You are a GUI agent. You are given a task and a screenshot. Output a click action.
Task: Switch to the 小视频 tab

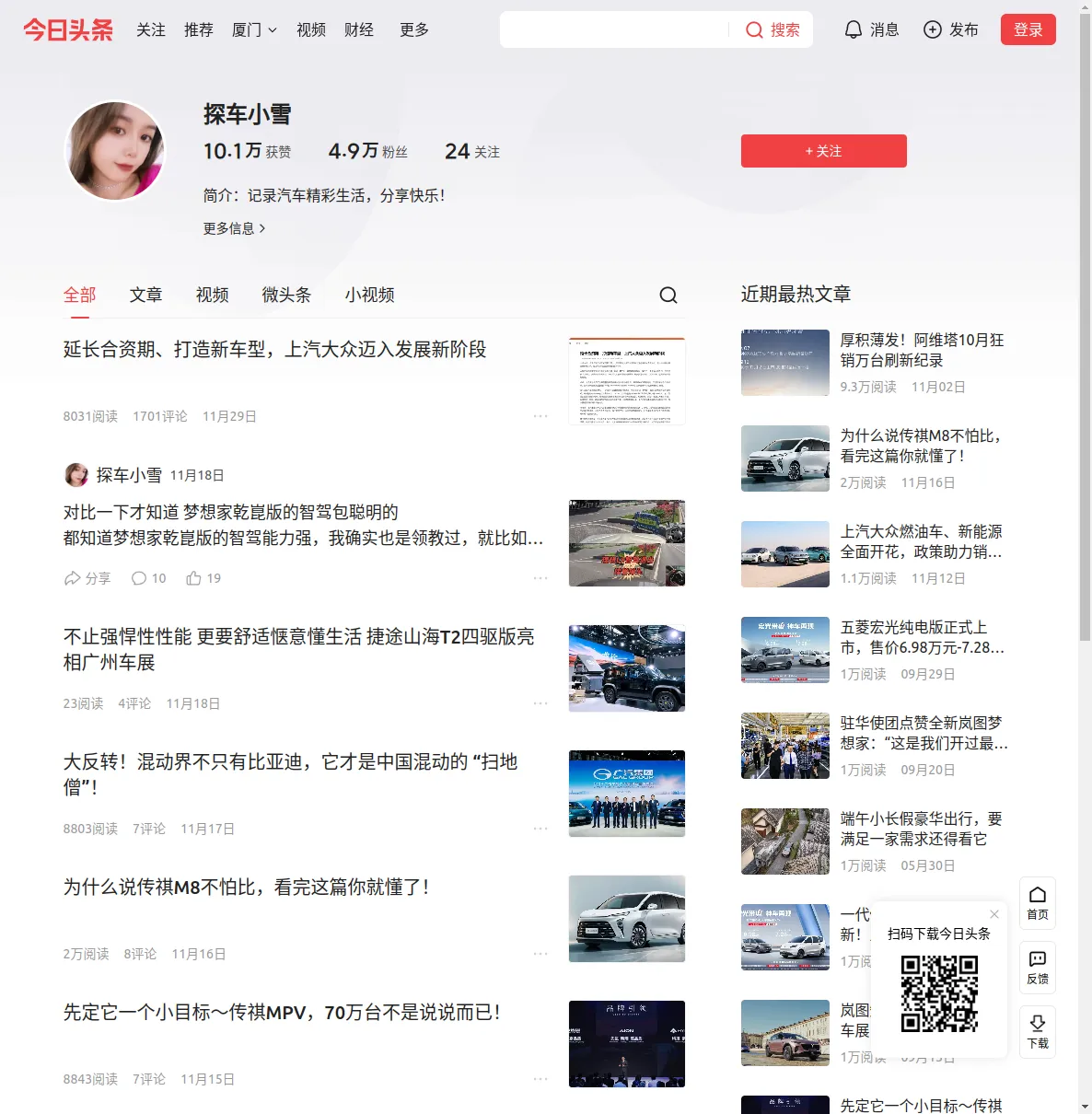pyautogui.click(x=370, y=295)
